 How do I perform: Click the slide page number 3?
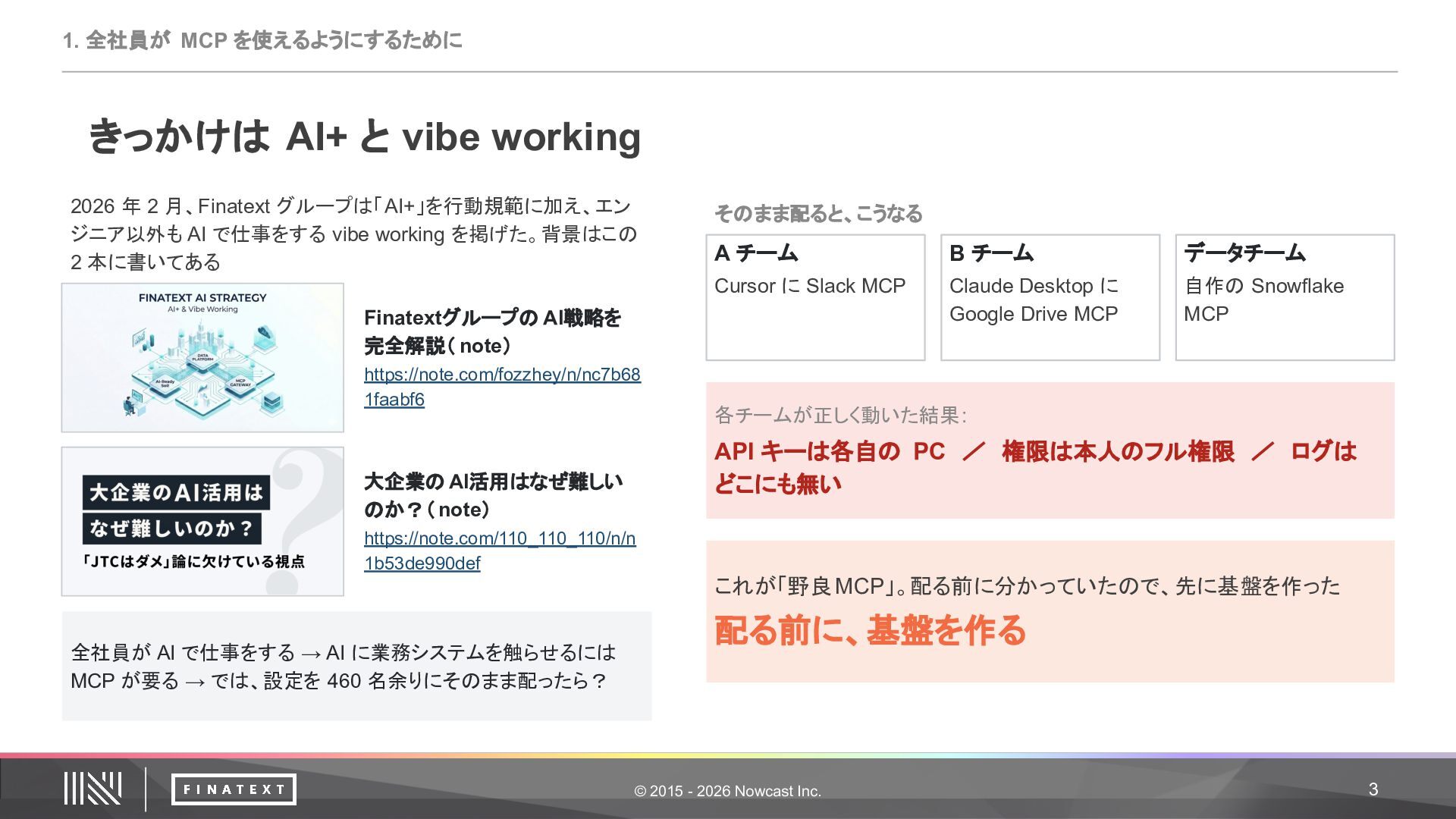1373,789
